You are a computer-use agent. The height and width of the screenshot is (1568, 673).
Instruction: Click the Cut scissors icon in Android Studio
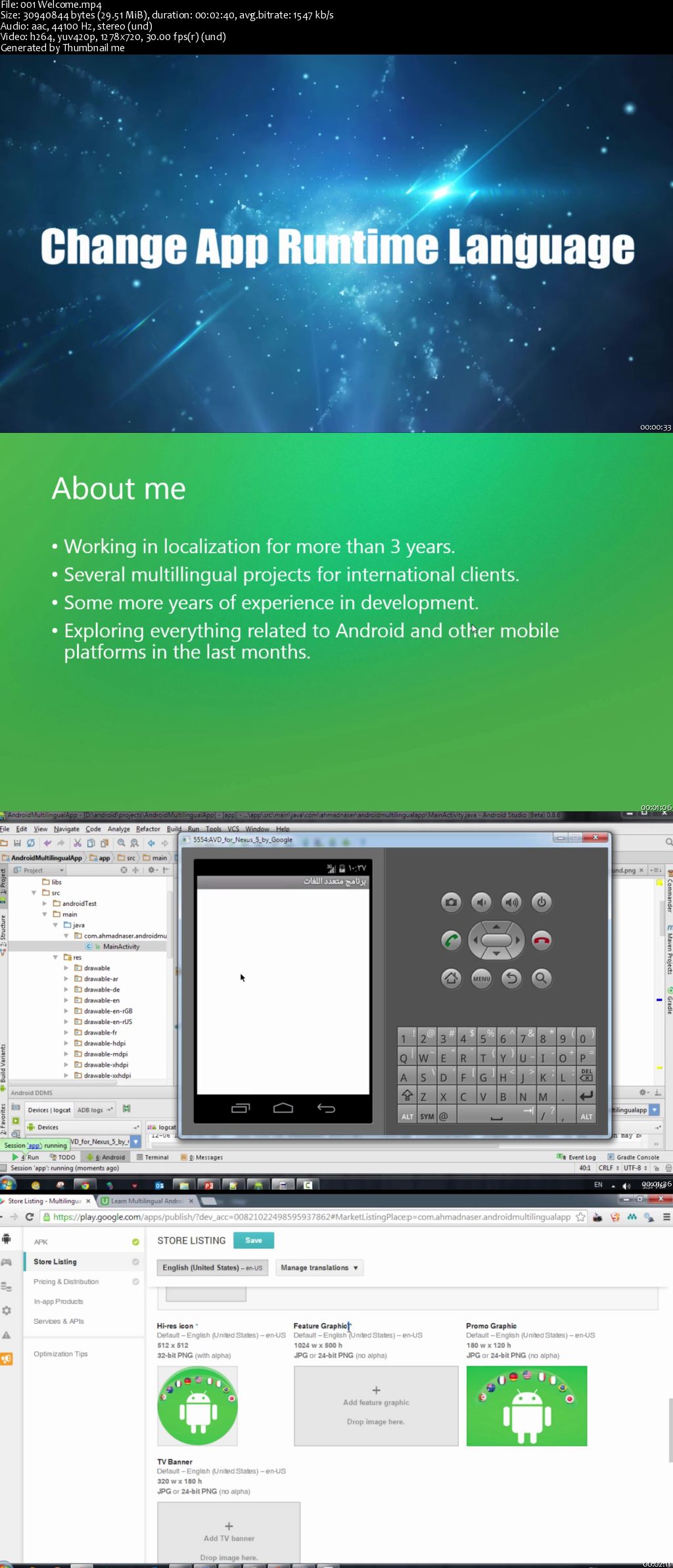click(78, 843)
